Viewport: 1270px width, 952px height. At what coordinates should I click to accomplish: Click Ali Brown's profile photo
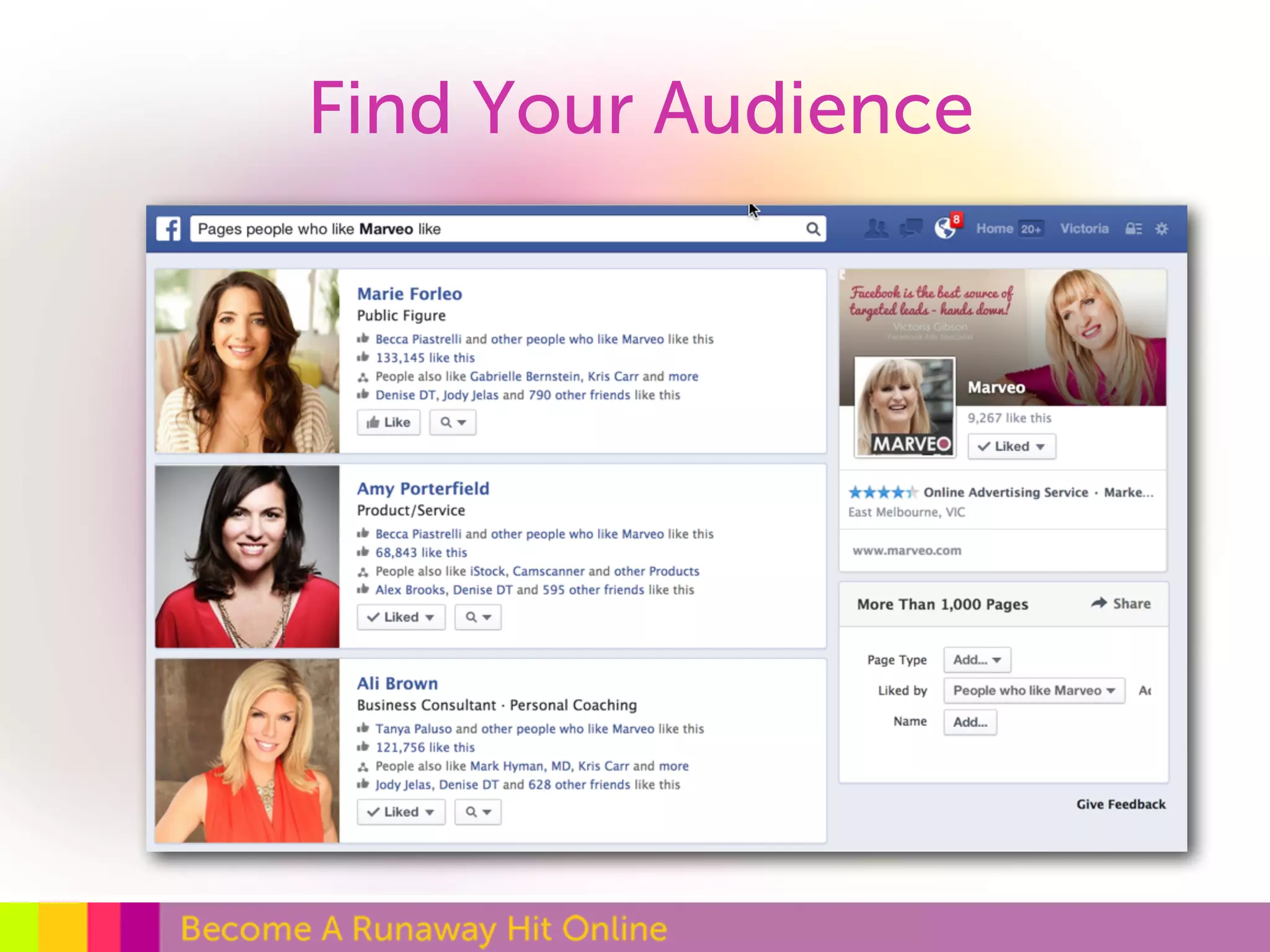[247, 751]
